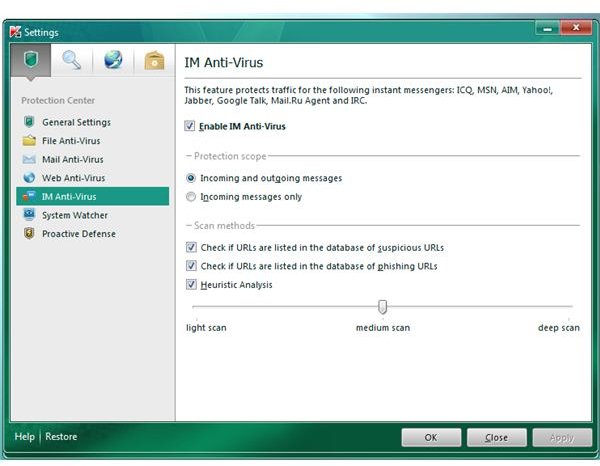Click the Protection Center heading
This screenshot has width=600, height=466.
pyautogui.click(x=58, y=101)
